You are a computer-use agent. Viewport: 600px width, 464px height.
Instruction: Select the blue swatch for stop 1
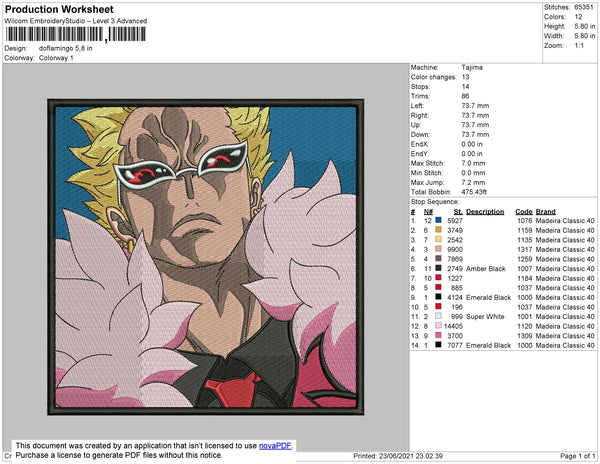(x=438, y=220)
